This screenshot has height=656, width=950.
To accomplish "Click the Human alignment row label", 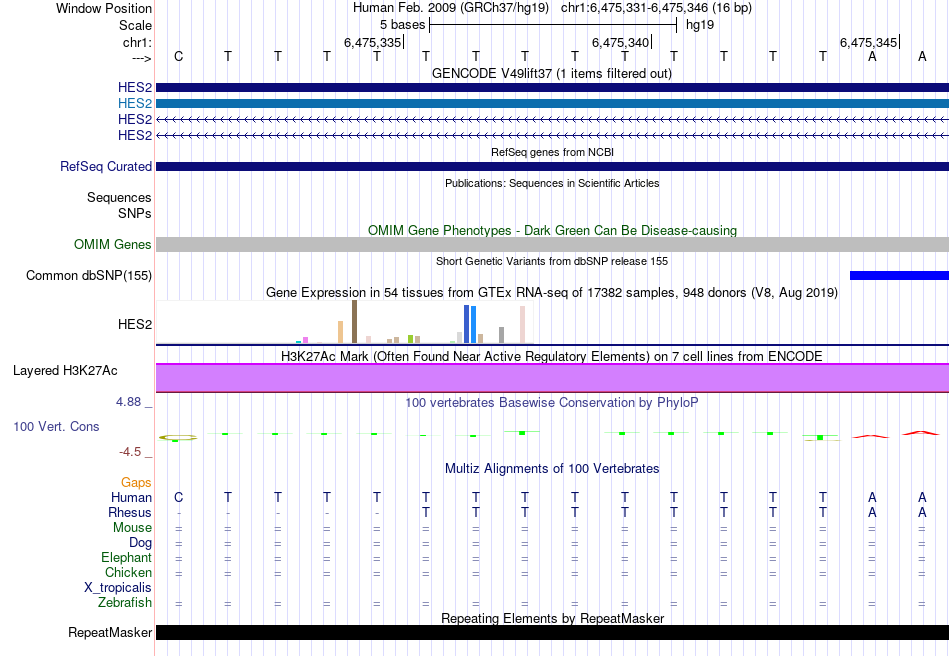I will 131,498.
